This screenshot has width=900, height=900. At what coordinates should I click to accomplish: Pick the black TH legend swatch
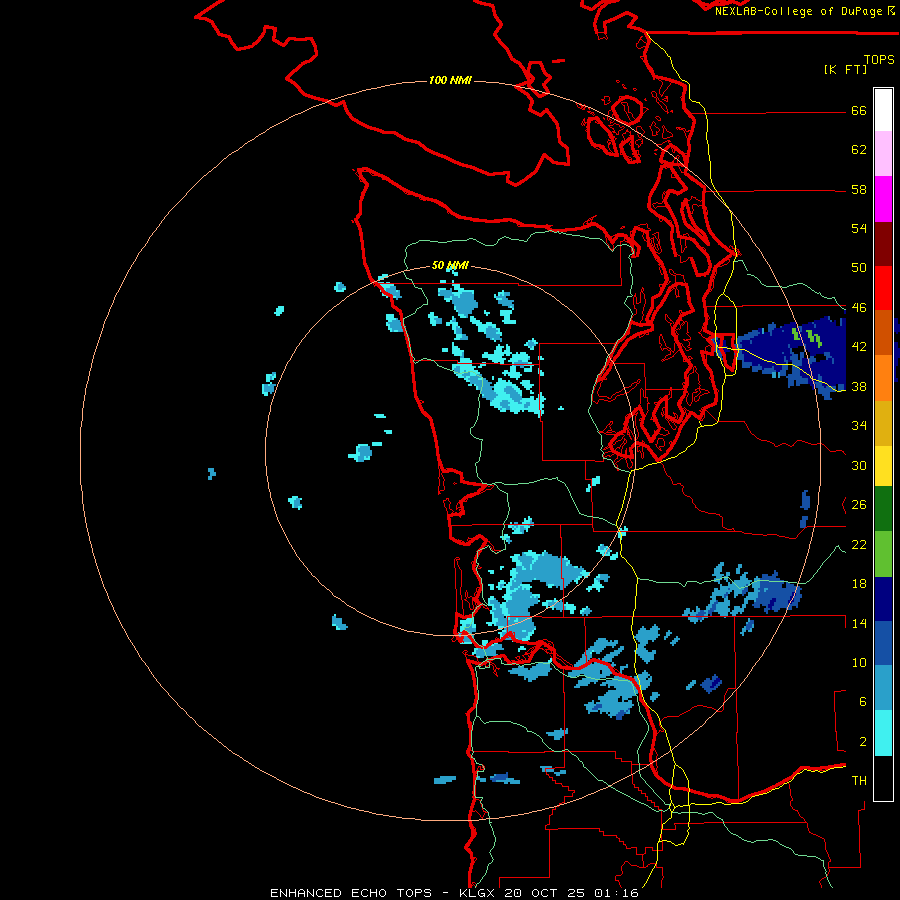coord(883,778)
